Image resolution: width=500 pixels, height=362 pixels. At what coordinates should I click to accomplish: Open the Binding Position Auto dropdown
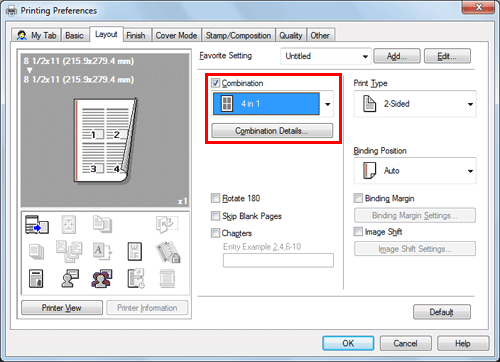(x=415, y=171)
